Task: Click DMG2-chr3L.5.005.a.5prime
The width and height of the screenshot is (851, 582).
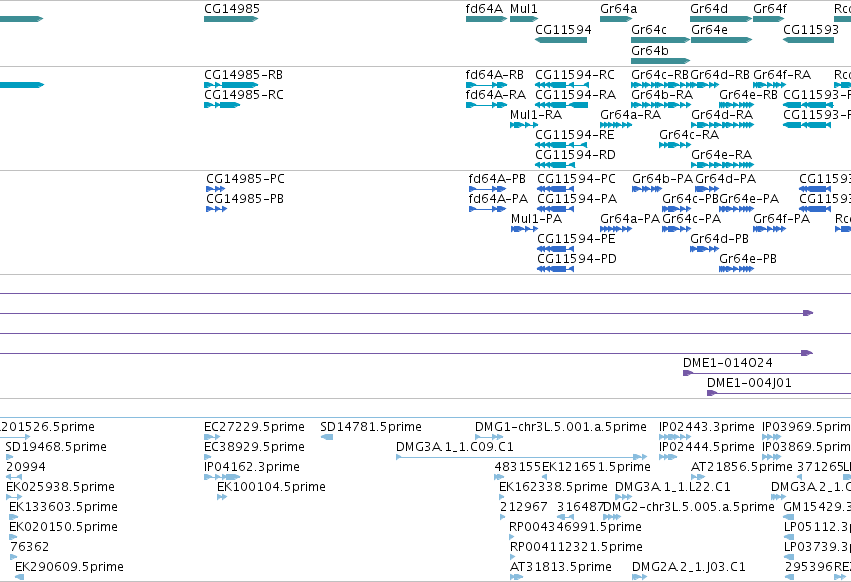Action: tap(612, 517)
